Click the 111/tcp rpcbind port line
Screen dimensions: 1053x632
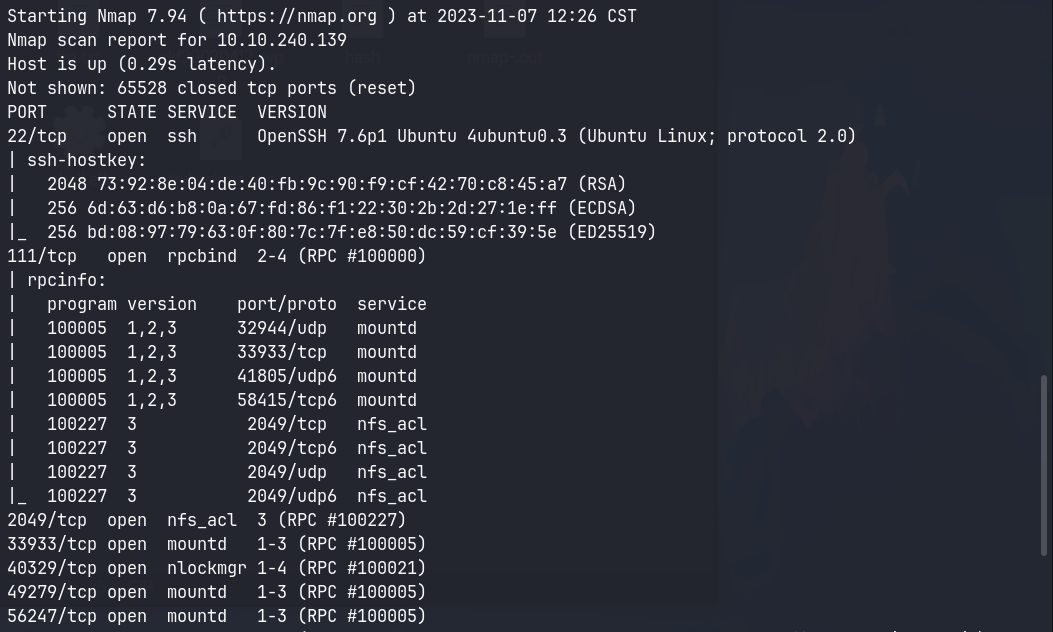pos(216,256)
